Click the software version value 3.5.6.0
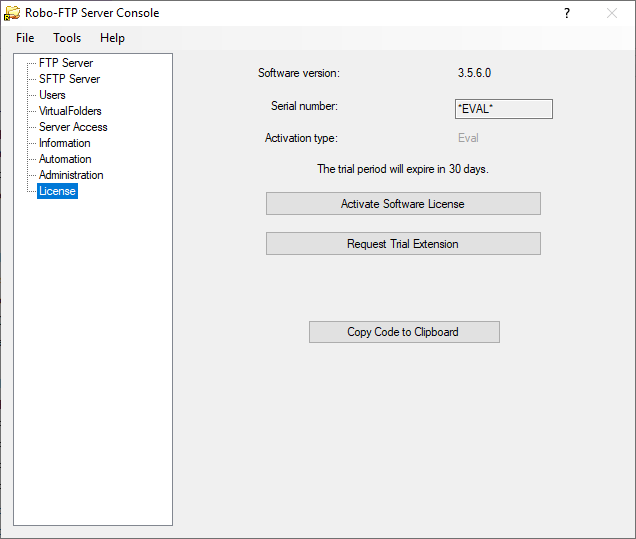 (x=474, y=73)
